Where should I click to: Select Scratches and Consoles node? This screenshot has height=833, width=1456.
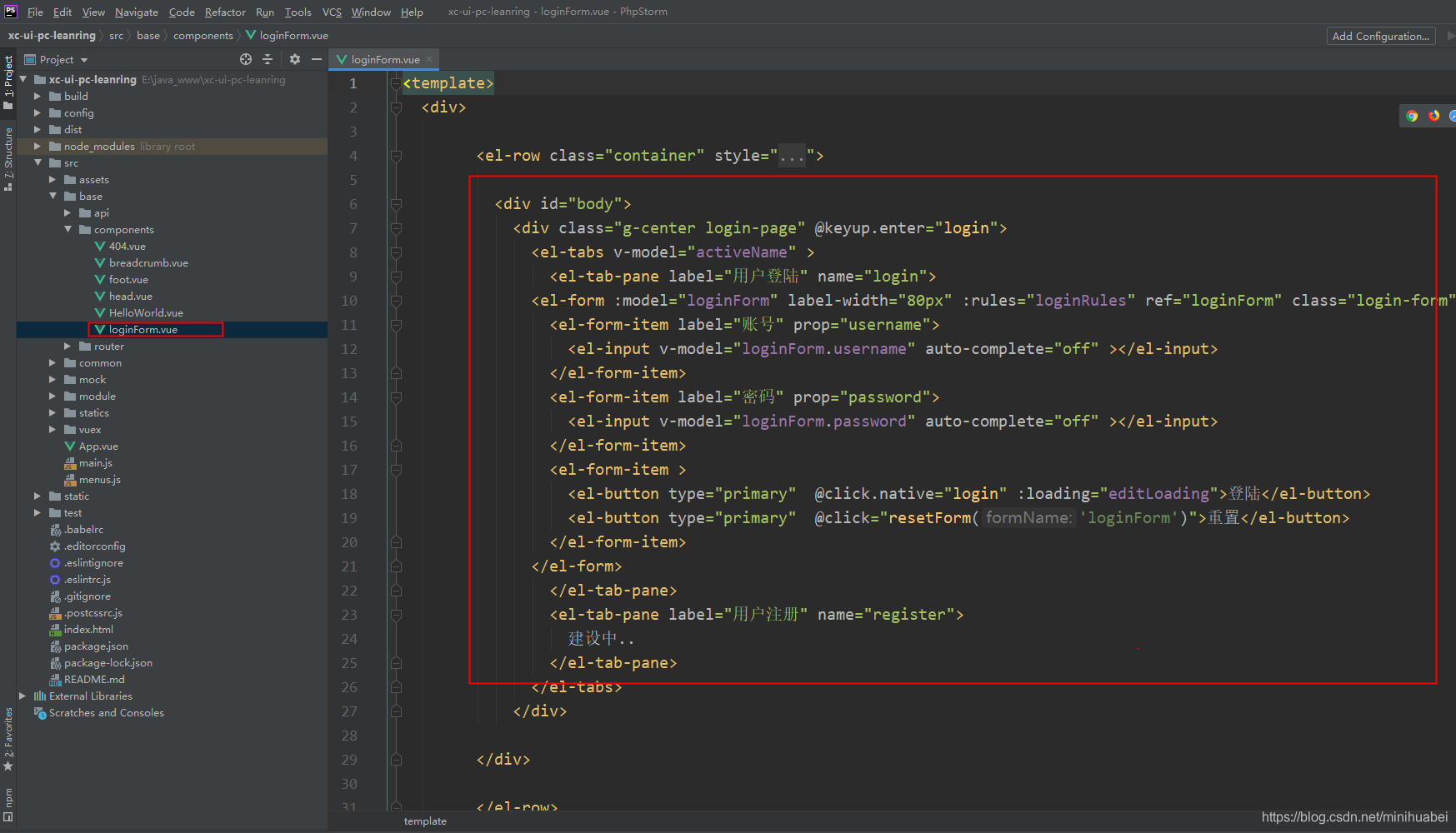click(99, 713)
